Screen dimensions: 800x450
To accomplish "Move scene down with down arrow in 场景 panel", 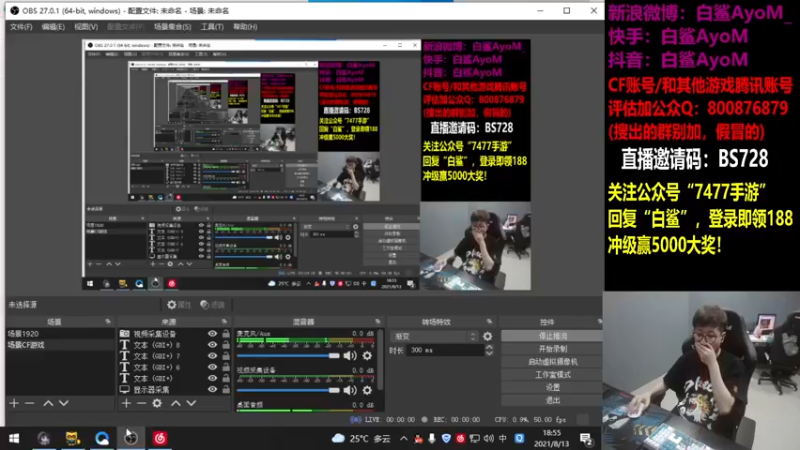I will tap(64, 403).
